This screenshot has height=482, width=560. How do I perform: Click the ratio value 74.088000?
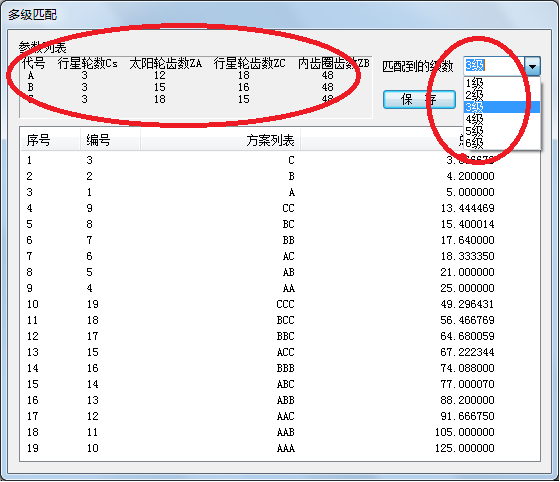(468, 368)
